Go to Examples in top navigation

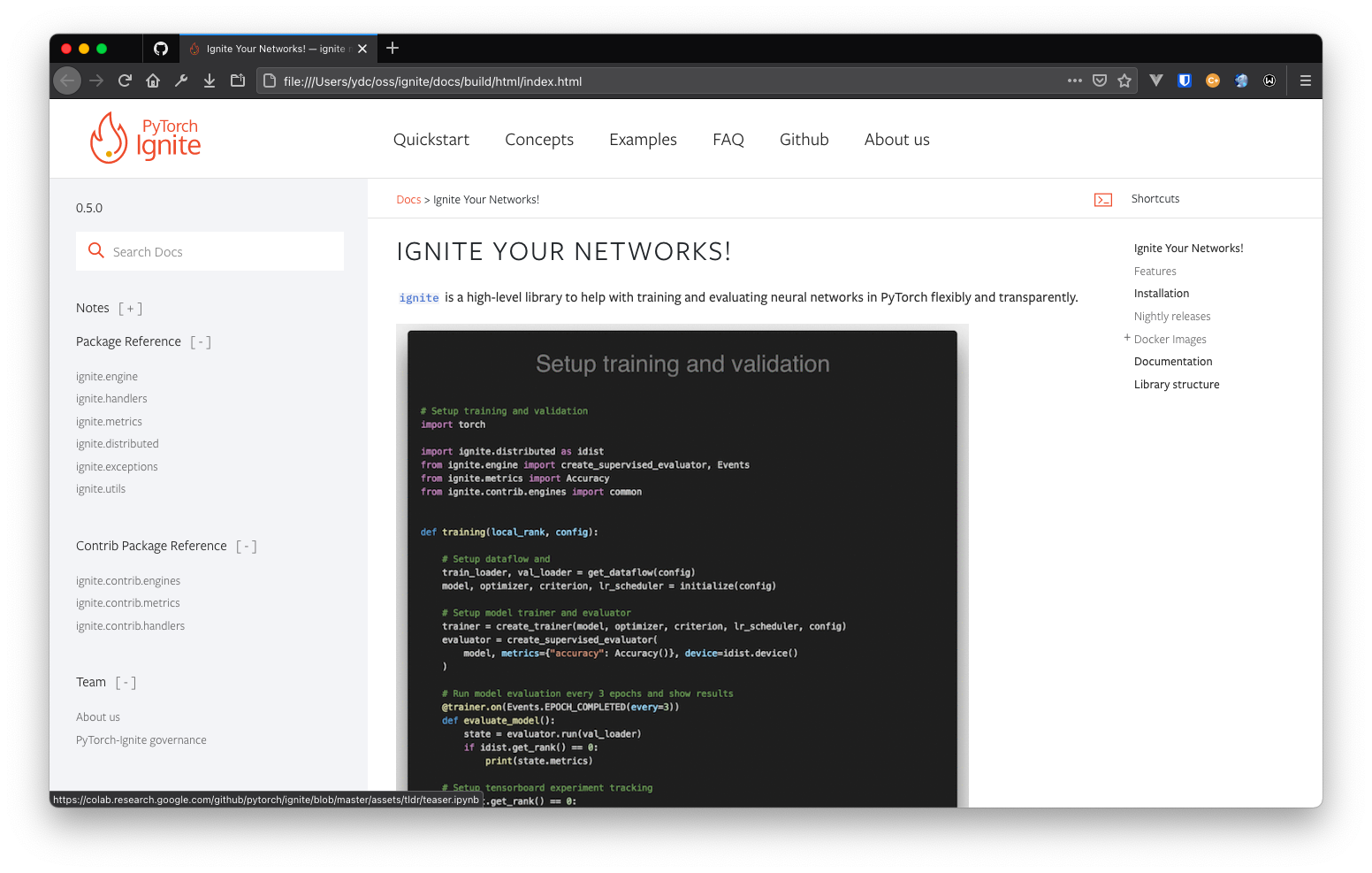643,140
